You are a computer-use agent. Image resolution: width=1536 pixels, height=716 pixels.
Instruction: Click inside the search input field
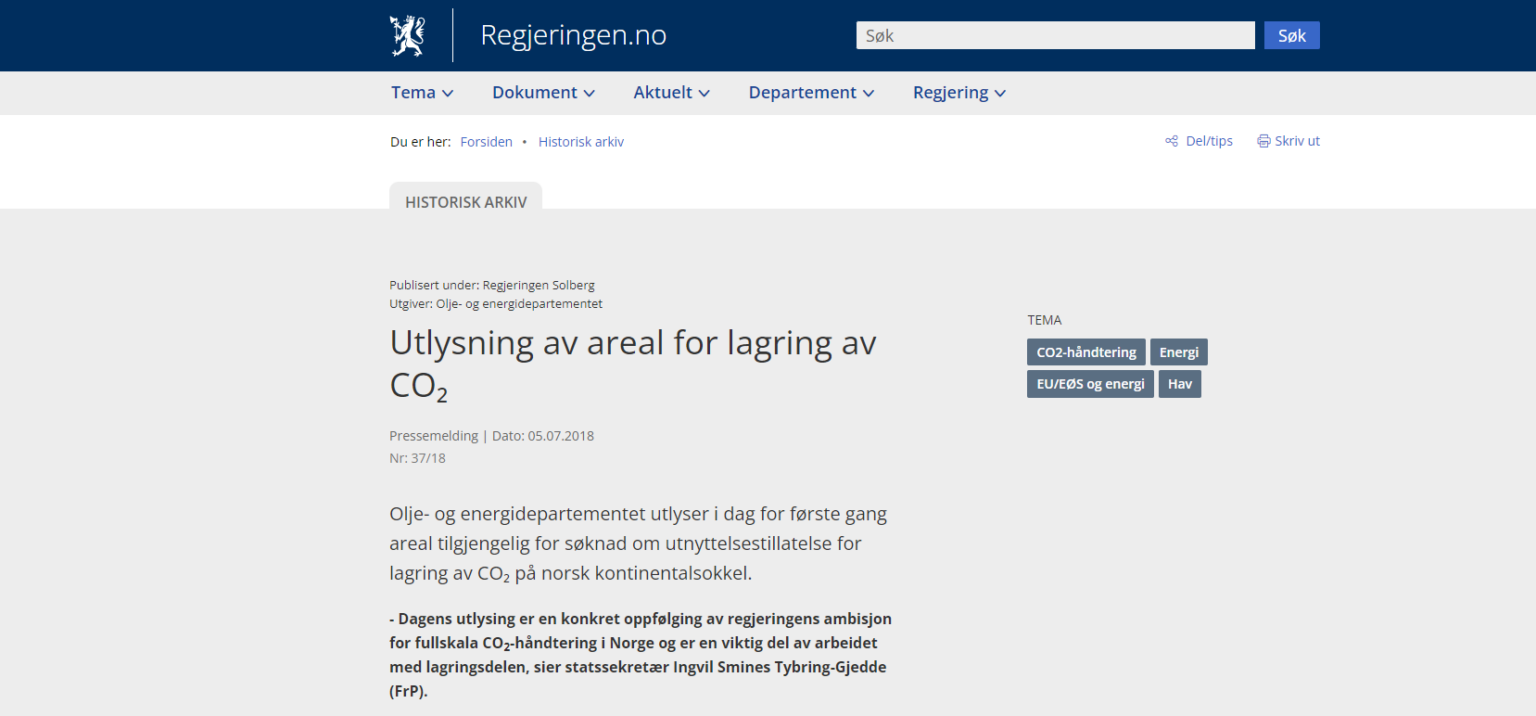pyautogui.click(x=1055, y=34)
